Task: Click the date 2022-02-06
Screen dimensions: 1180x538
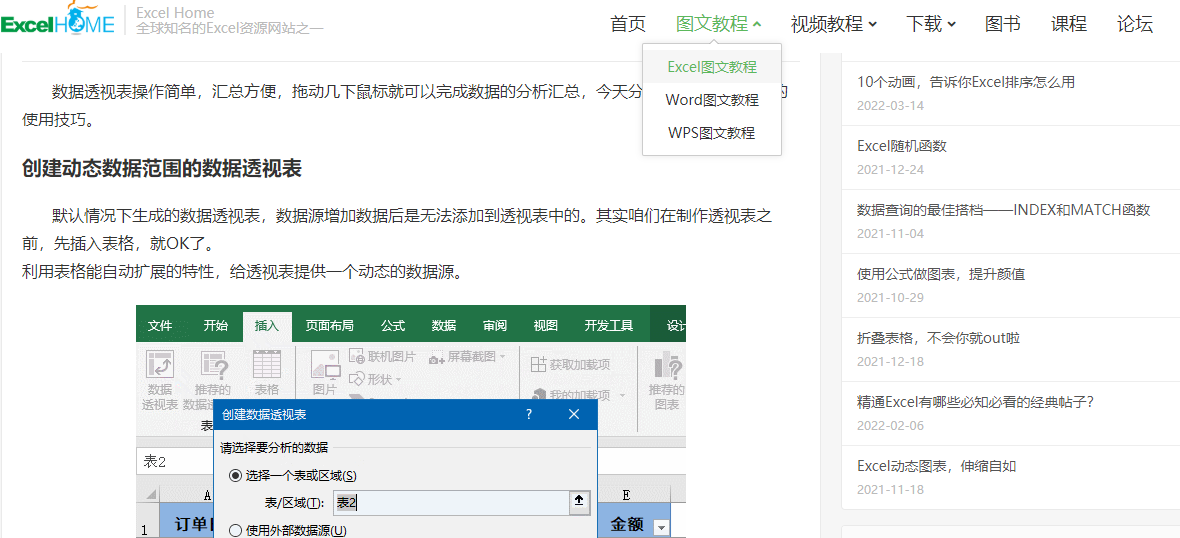Action: (890, 425)
